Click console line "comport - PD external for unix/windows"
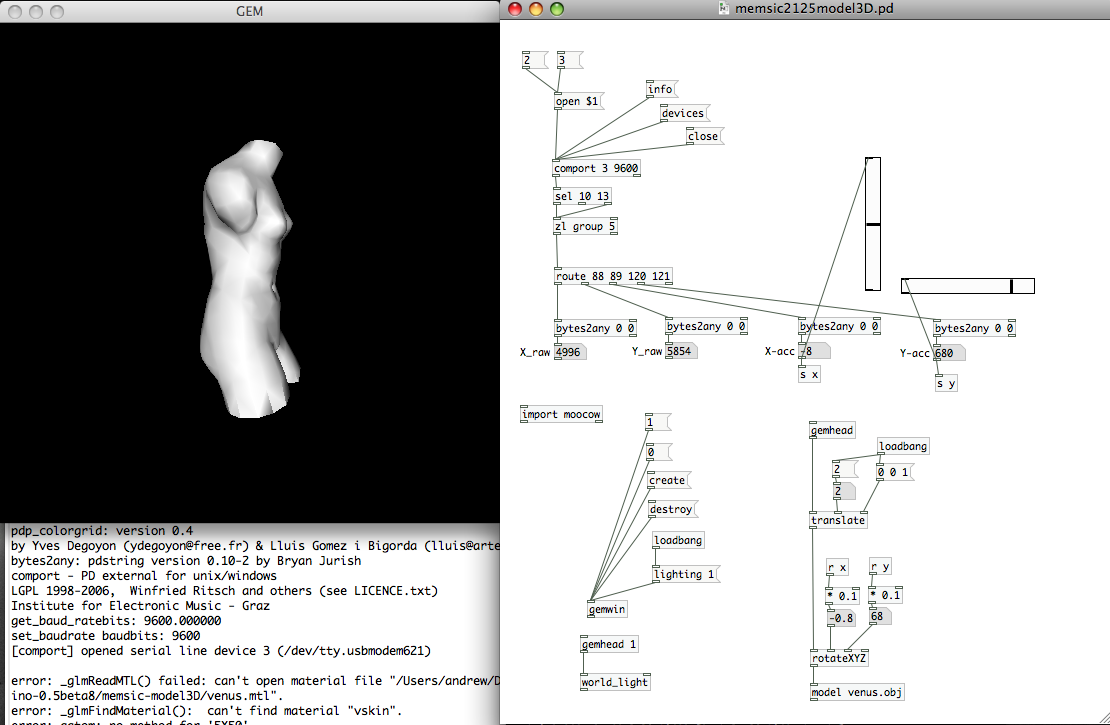The image size is (1110, 725). point(144,576)
